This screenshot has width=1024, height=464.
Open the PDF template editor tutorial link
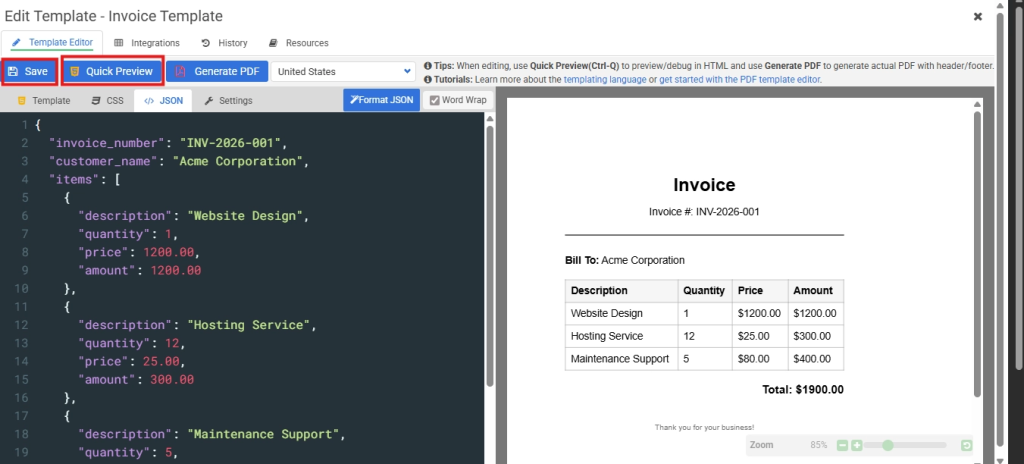740,79
